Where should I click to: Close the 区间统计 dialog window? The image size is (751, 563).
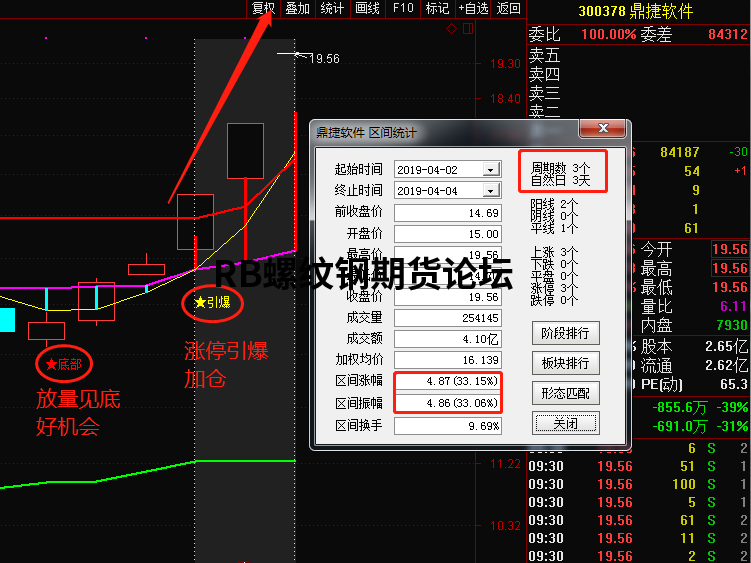point(565,423)
